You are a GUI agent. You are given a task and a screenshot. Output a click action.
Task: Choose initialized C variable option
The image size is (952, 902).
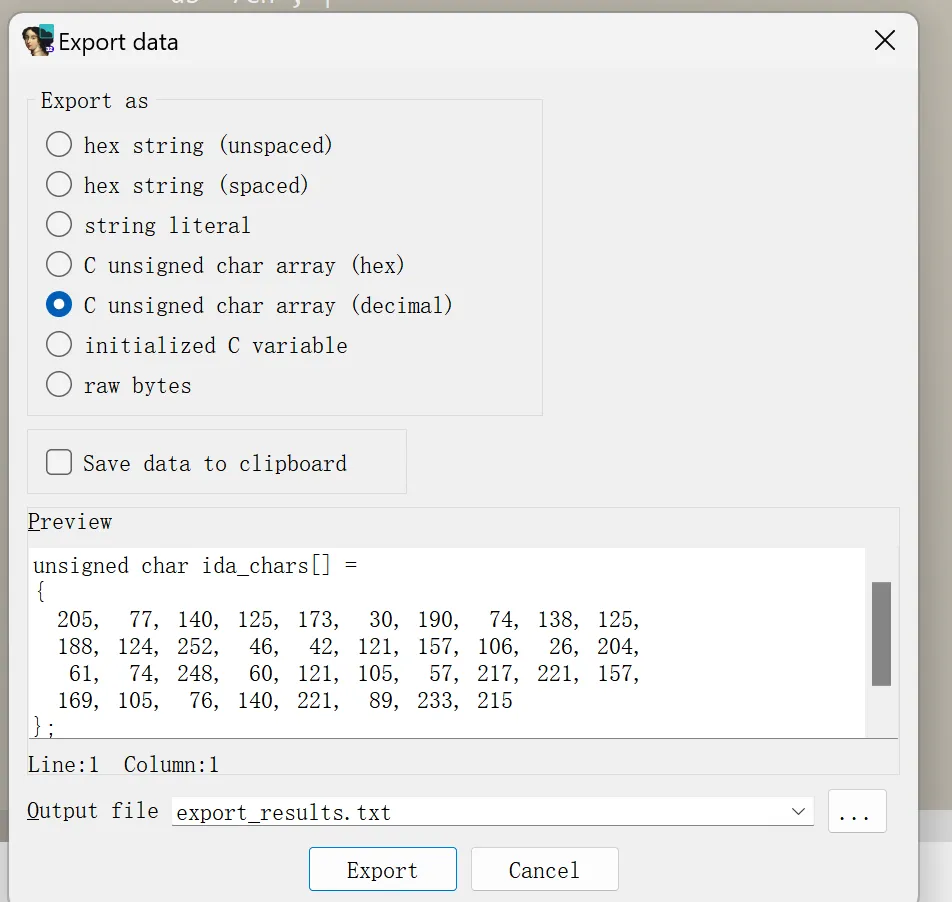click(59, 345)
